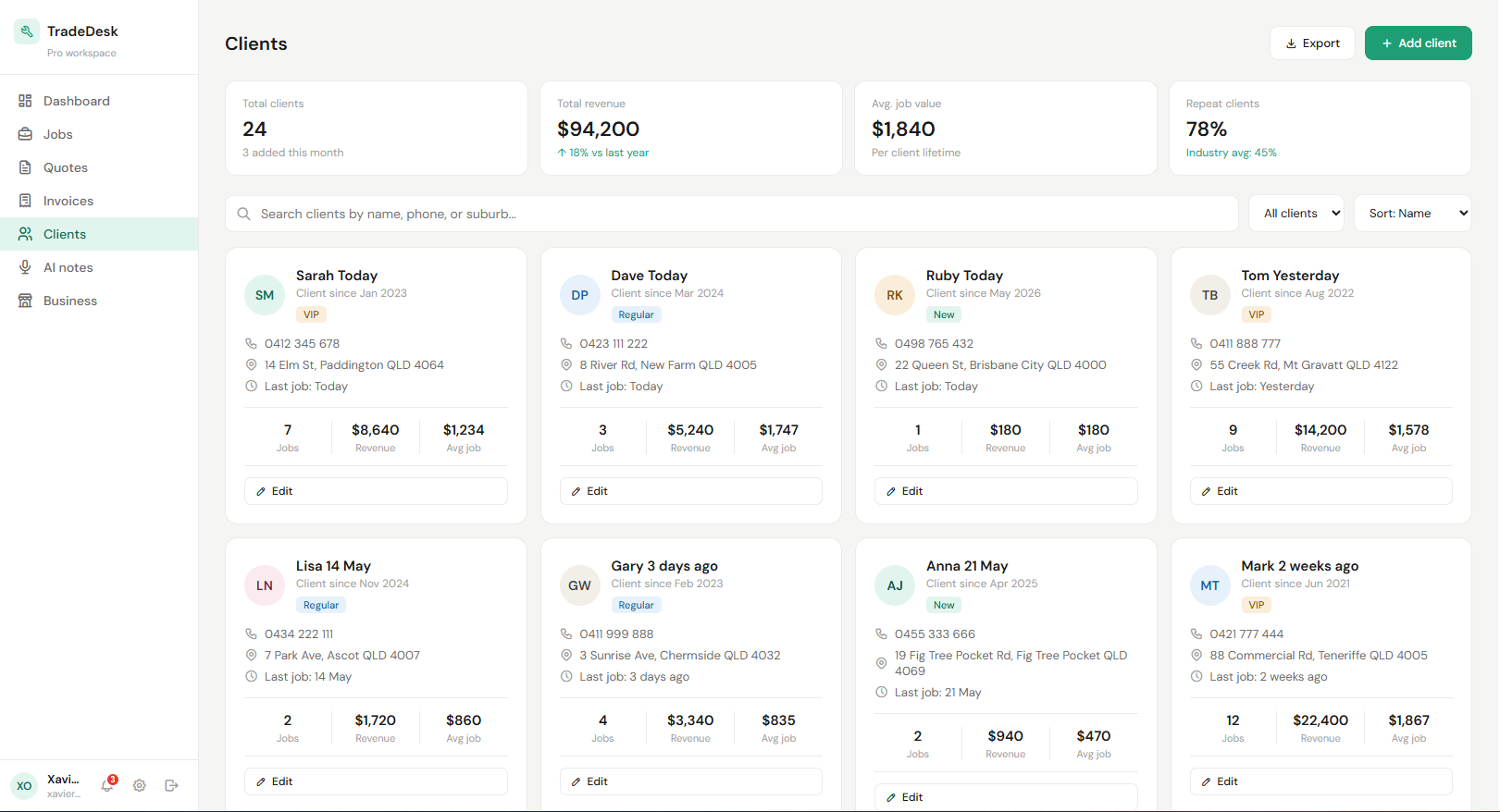The width and height of the screenshot is (1500, 812).
Task: Click the XO user avatar
Action: 24,786
